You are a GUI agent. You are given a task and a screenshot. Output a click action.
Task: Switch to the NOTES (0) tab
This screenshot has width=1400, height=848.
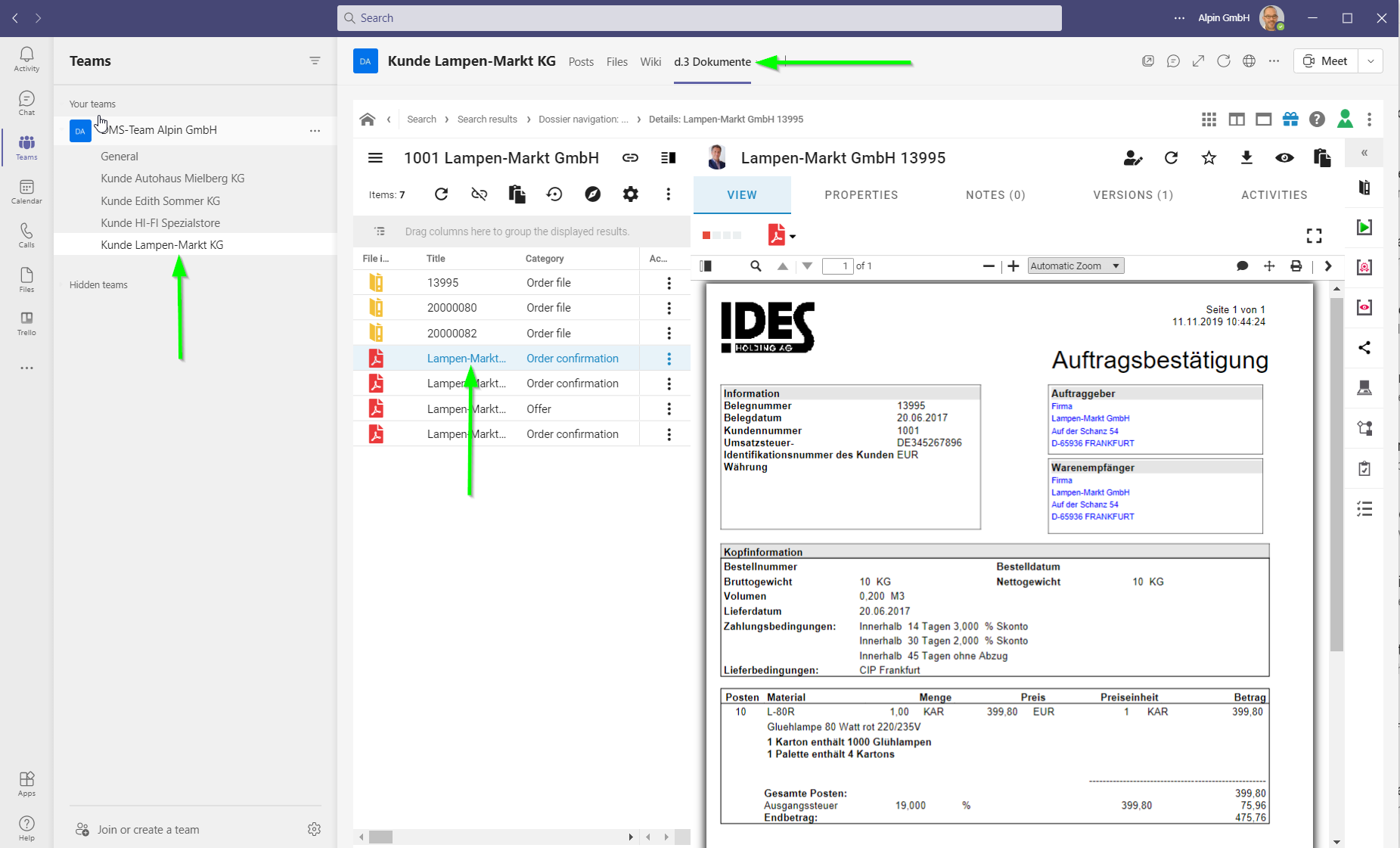tap(995, 195)
